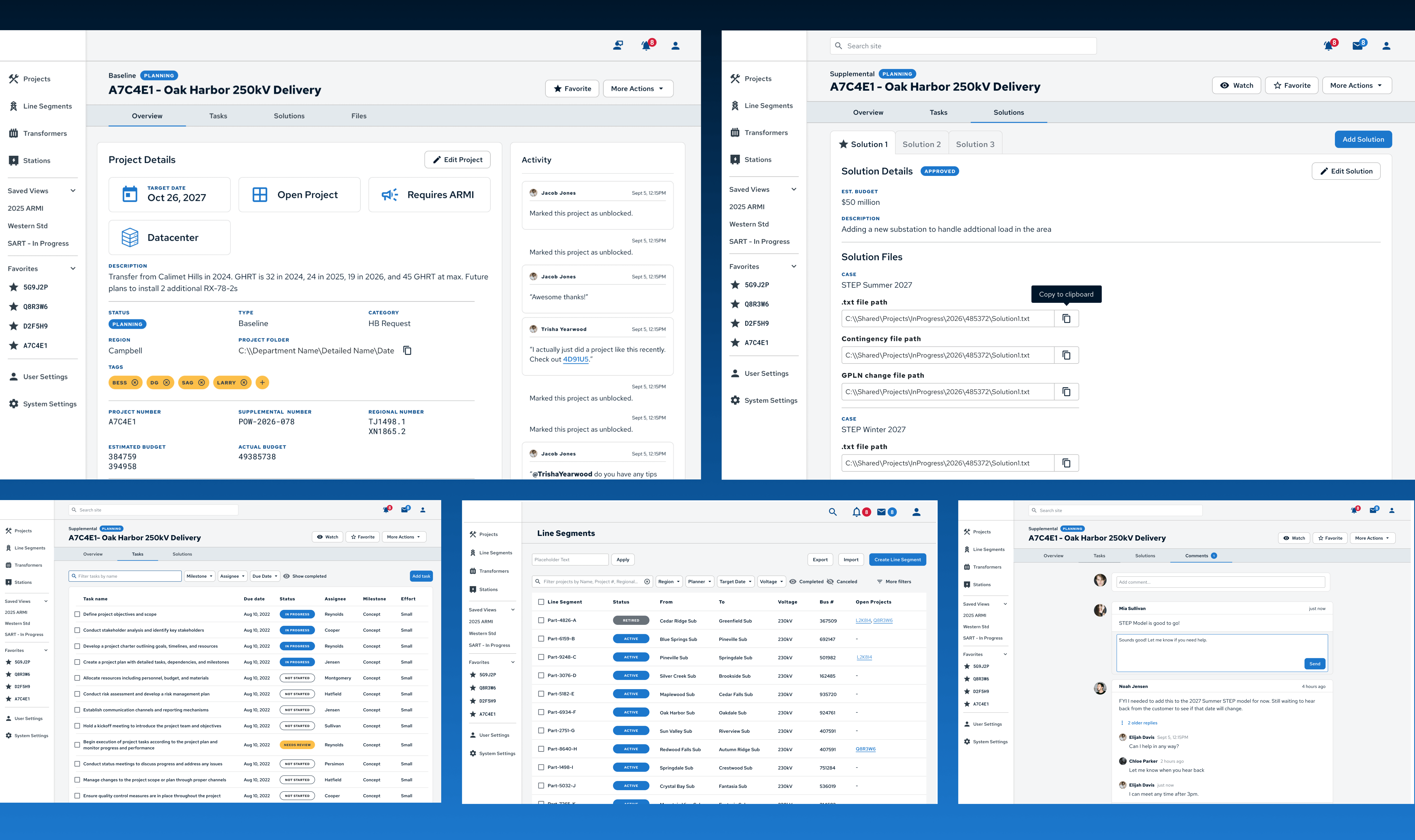
Task: Open the Milestone filter dropdown
Action: pyautogui.click(x=200, y=576)
